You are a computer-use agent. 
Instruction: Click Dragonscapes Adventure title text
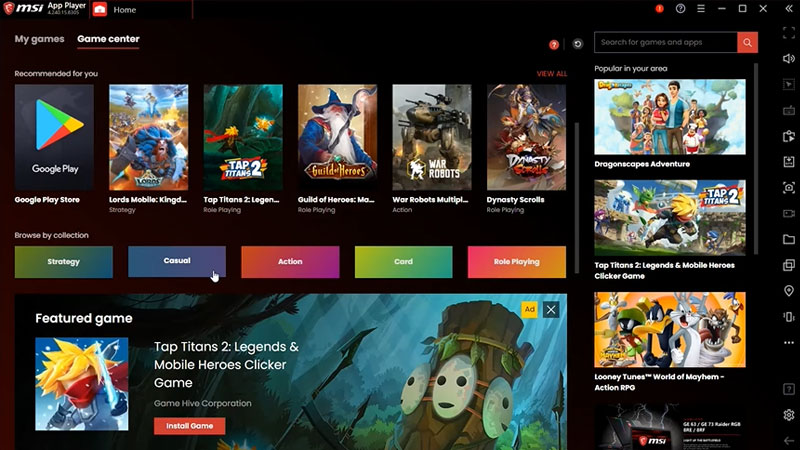[x=642, y=164]
